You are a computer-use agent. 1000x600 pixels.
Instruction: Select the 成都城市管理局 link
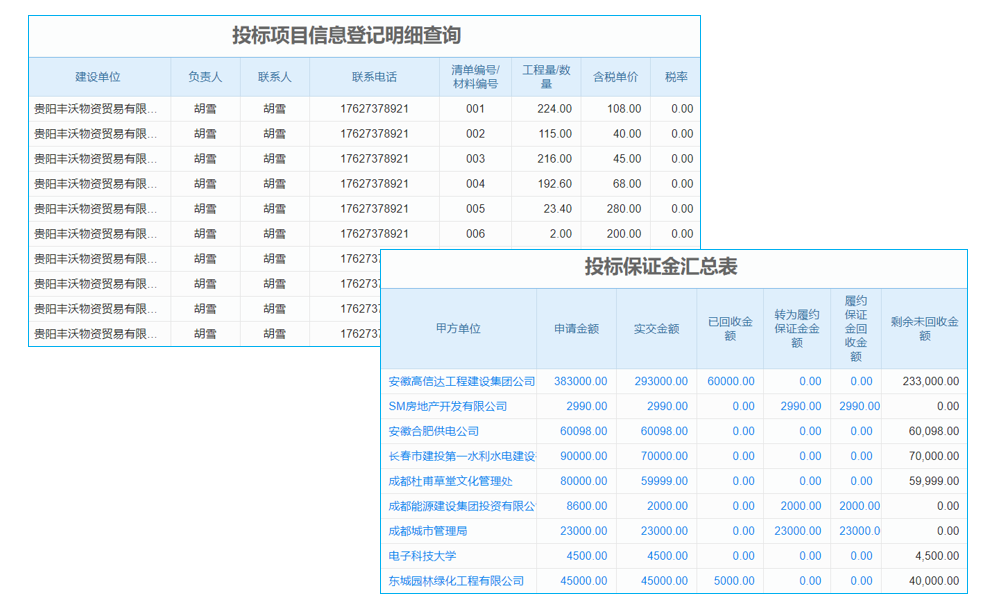point(430,531)
